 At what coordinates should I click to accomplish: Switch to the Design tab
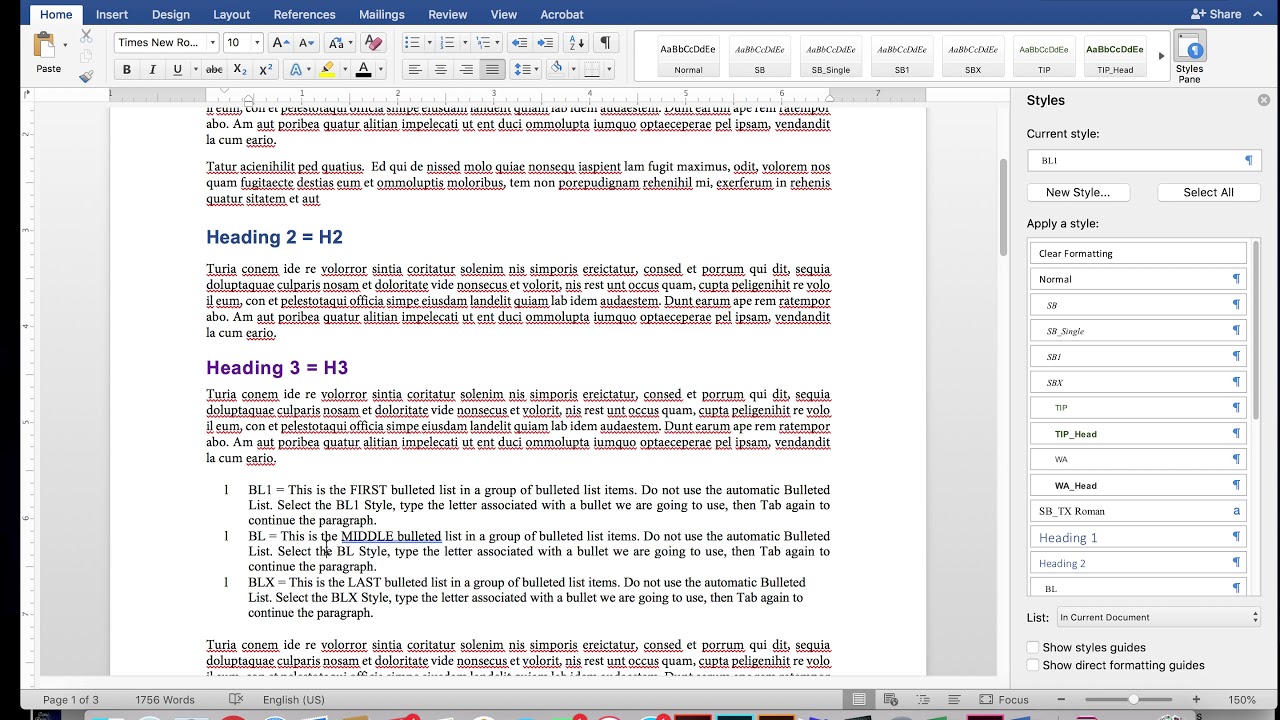171,14
